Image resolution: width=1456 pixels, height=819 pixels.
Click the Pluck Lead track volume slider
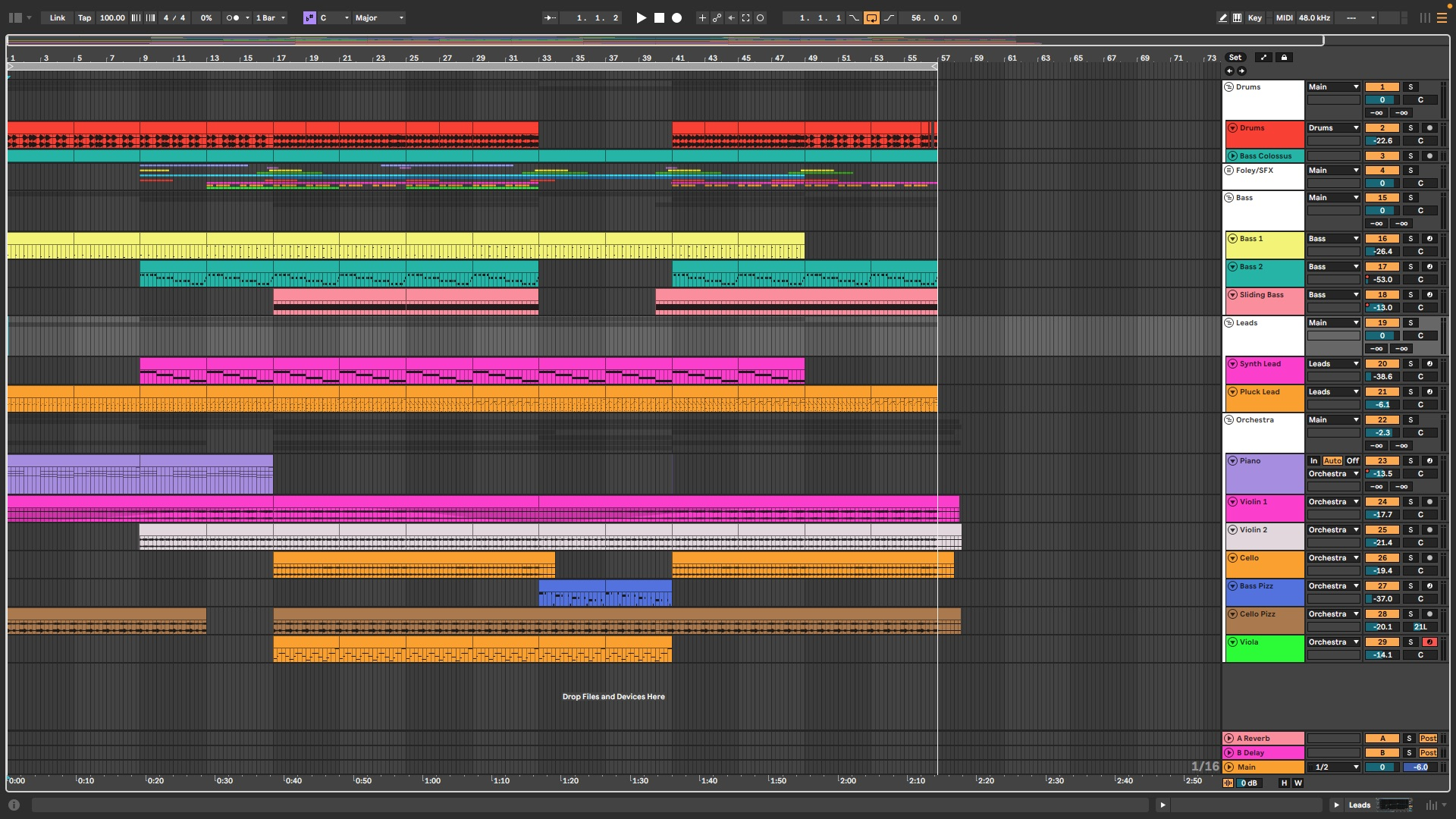pyautogui.click(x=1382, y=405)
